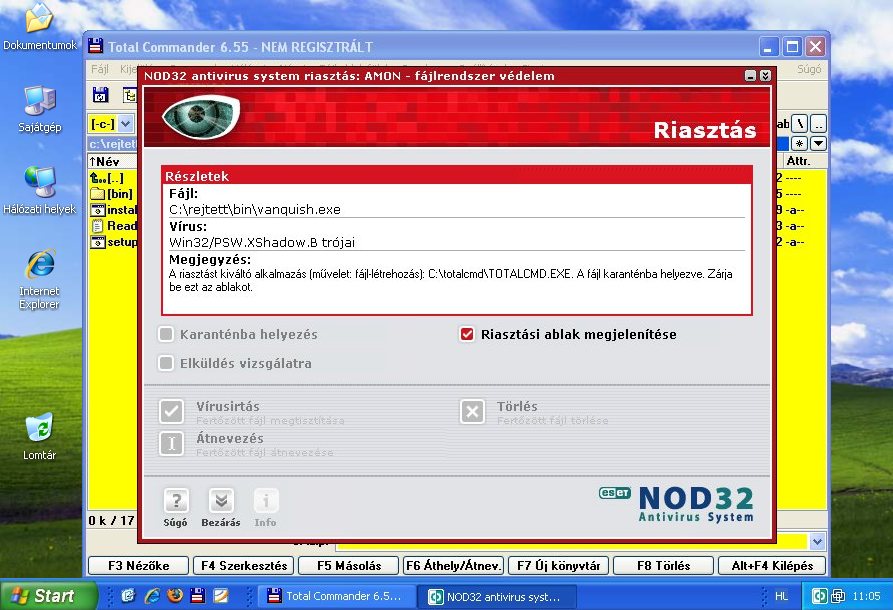Click the HL language indicator in taskbar

(x=782, y=596)
